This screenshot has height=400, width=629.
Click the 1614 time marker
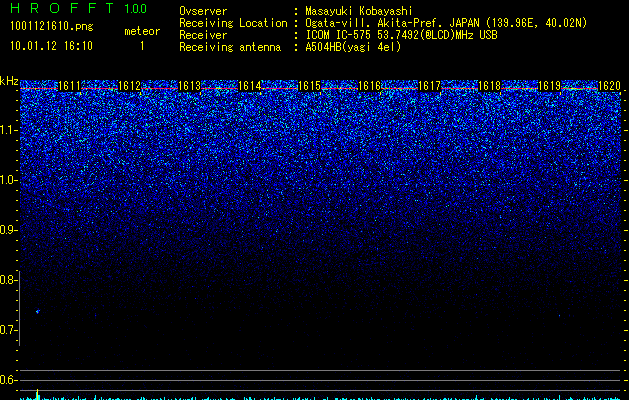click(250, 86)
